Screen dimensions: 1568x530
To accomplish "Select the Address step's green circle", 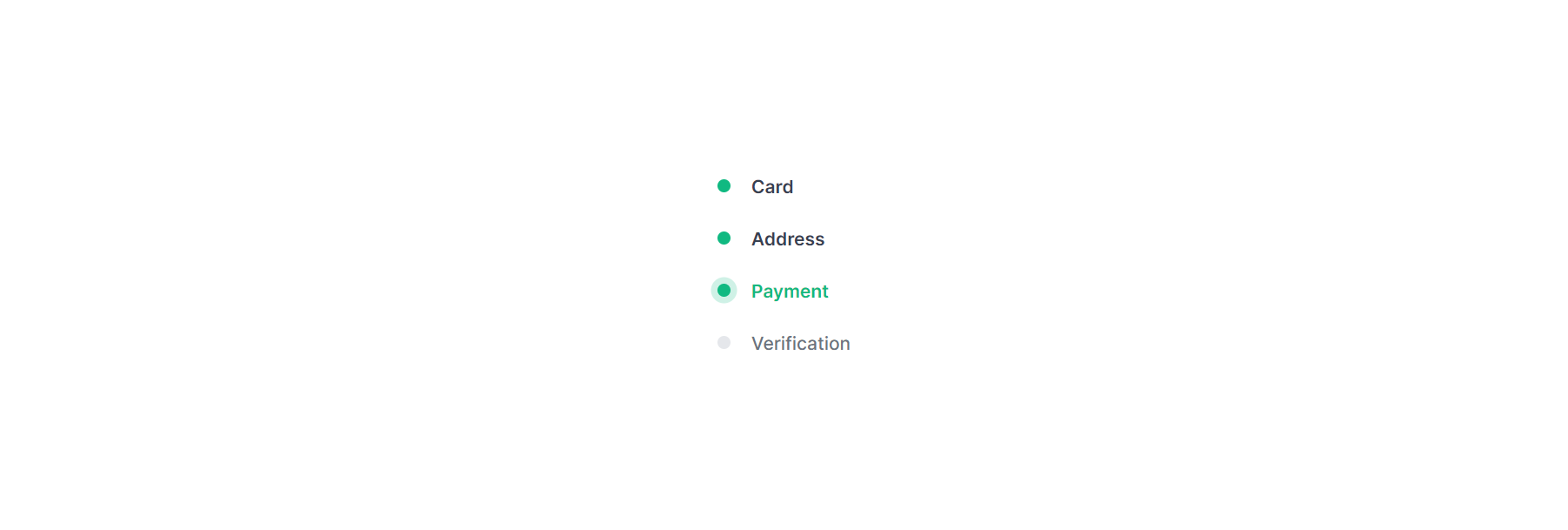I will [x=724, y=238].
